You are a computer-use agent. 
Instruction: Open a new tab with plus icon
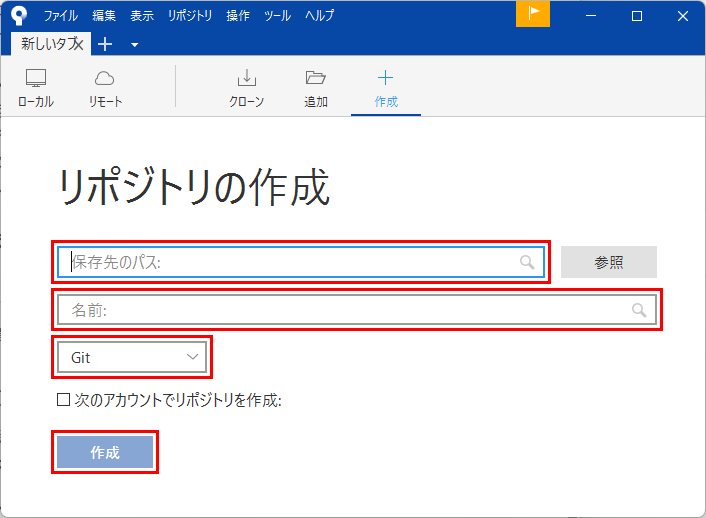[106, 44]
